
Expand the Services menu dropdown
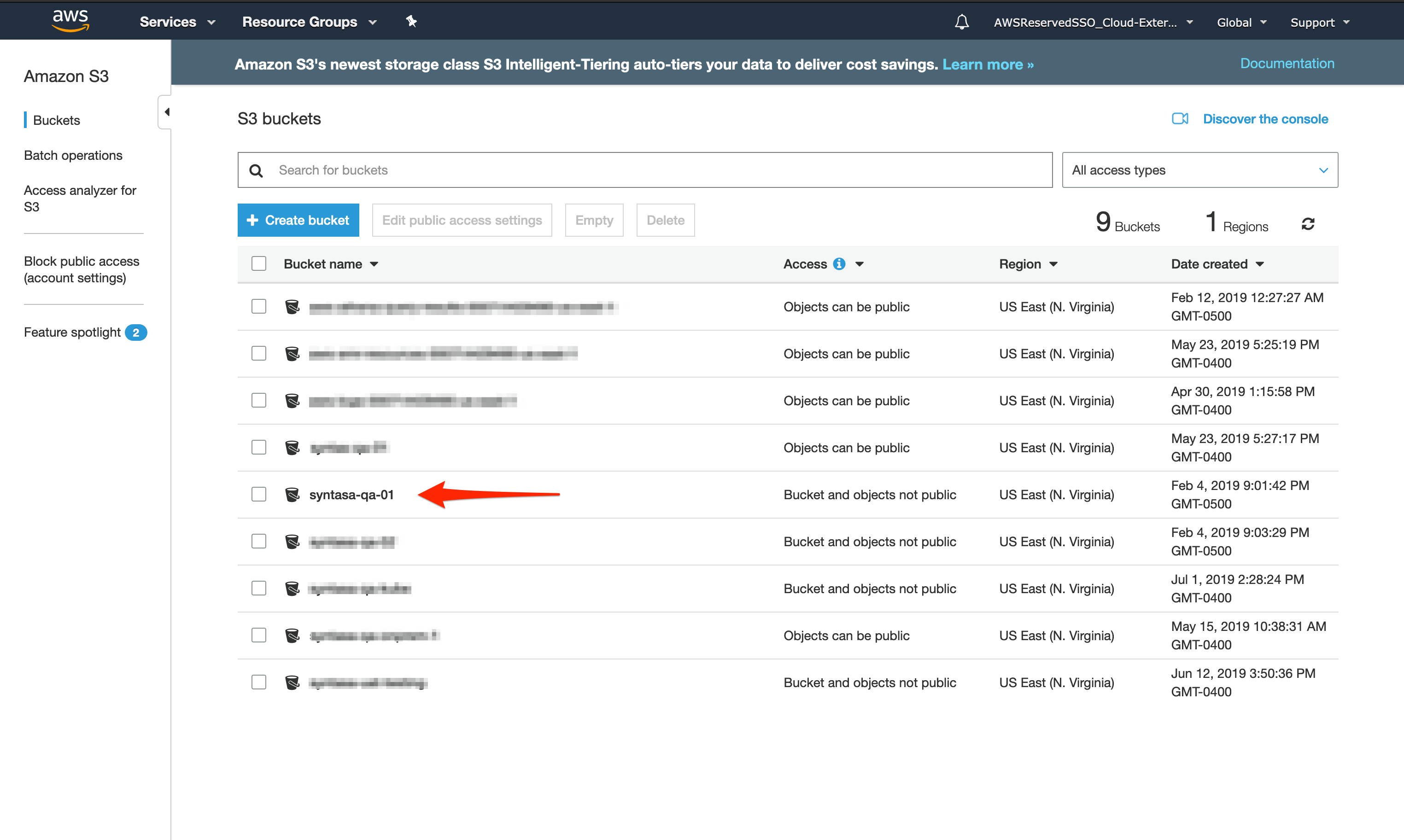(177, 22)
